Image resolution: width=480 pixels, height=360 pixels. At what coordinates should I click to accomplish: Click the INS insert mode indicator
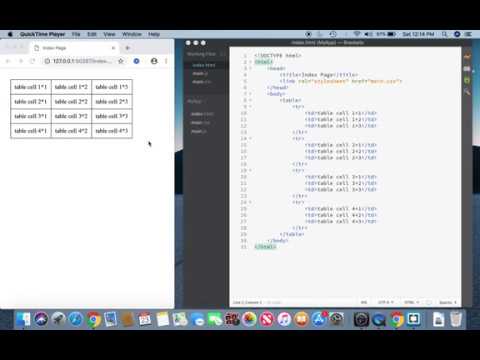[364, 302]
